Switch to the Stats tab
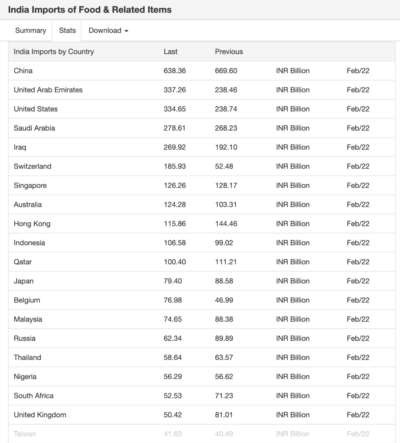The width and height of the screenshot is (400, 443). click(x=67, y=30)
